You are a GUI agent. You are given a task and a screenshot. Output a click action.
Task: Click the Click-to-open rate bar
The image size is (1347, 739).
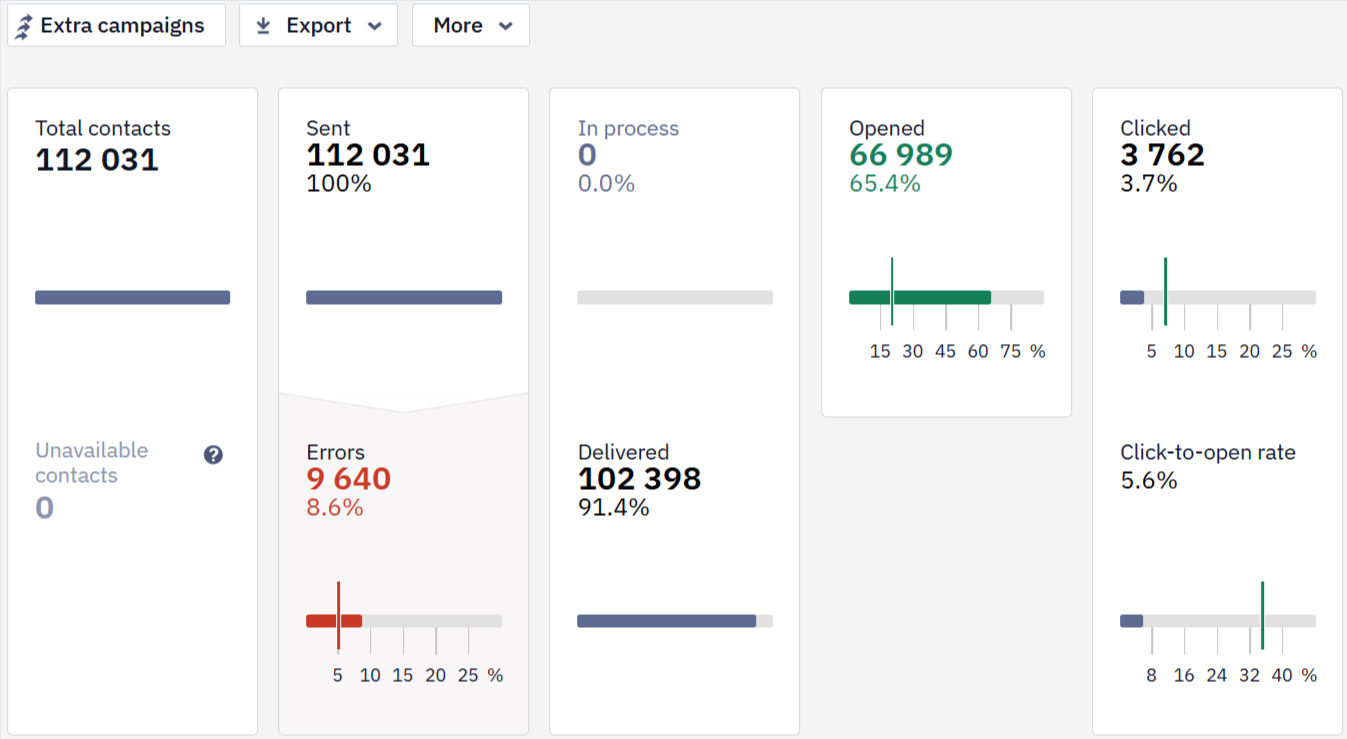(x=1218, y=621)
